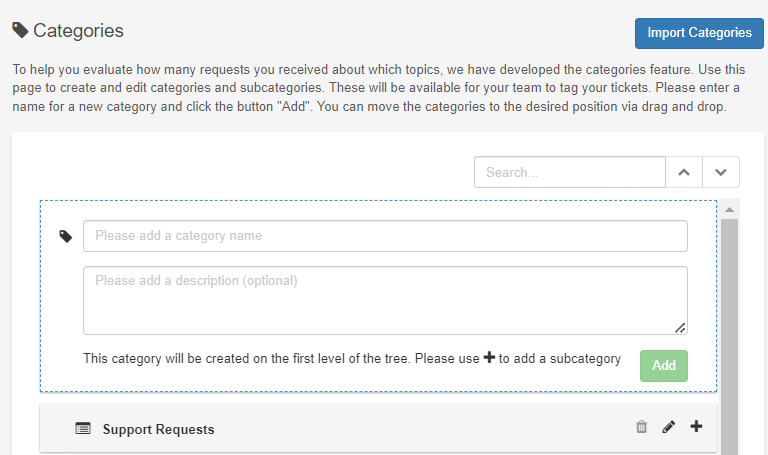Click the category name input field
The image size is (768, 455).
(385, 236)
